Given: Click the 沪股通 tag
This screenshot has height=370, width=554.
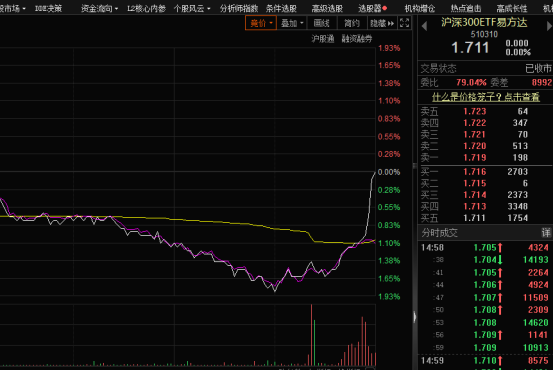Looking at the screenshot, I should click(323, 39).
